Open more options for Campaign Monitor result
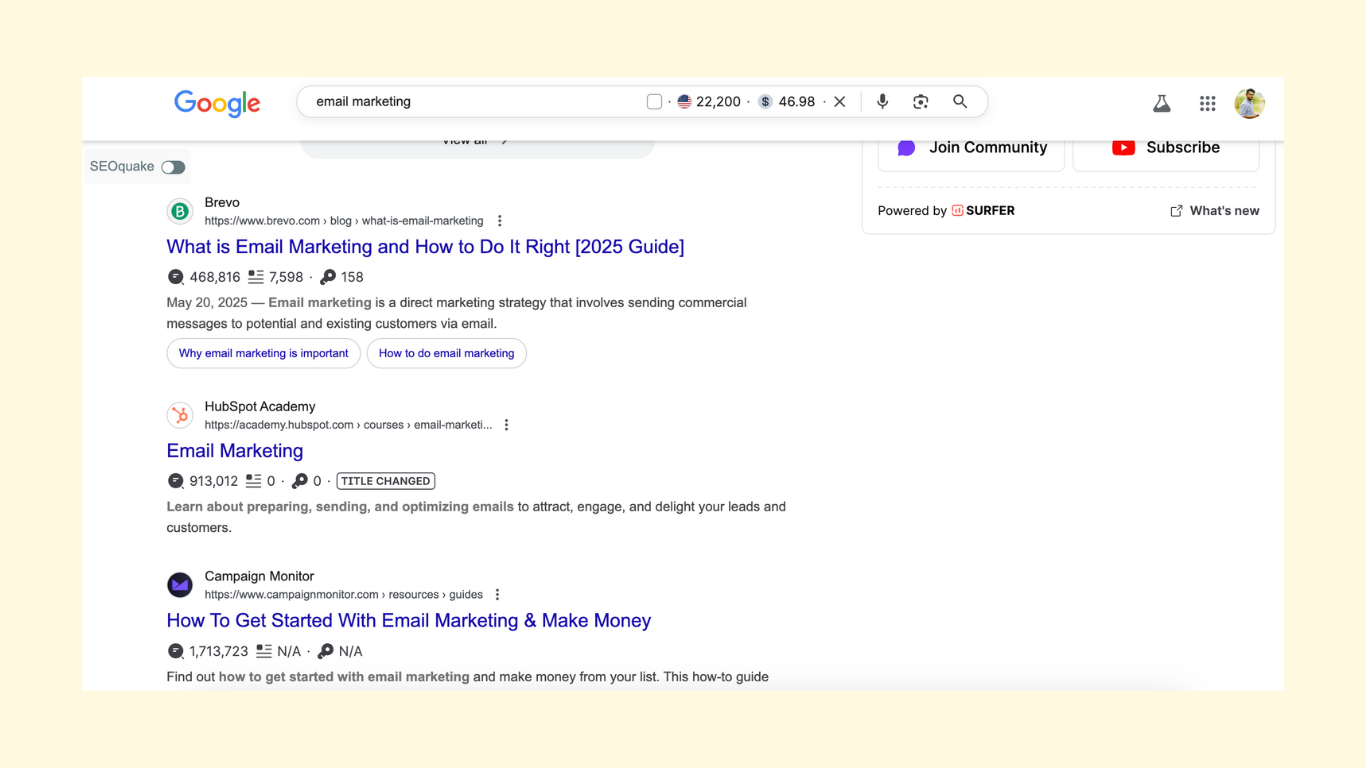The height and width of the screenshot is (768, 1366). click(x=497, y=595)
